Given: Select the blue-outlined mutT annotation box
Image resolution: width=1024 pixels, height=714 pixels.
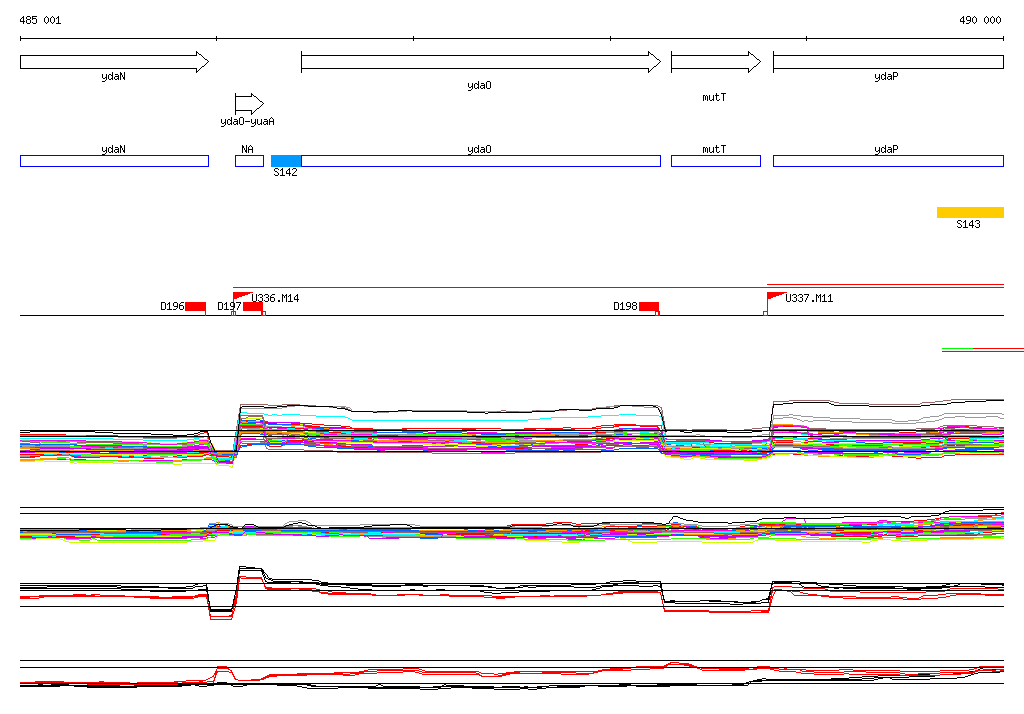Looking at the screenshot, I should (x=715, y=161).
